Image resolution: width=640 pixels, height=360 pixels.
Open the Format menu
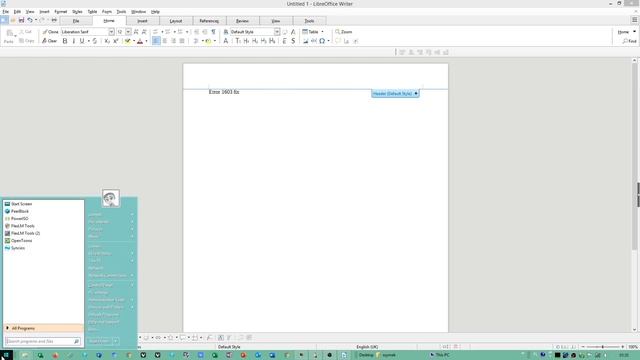coord(60,12)
